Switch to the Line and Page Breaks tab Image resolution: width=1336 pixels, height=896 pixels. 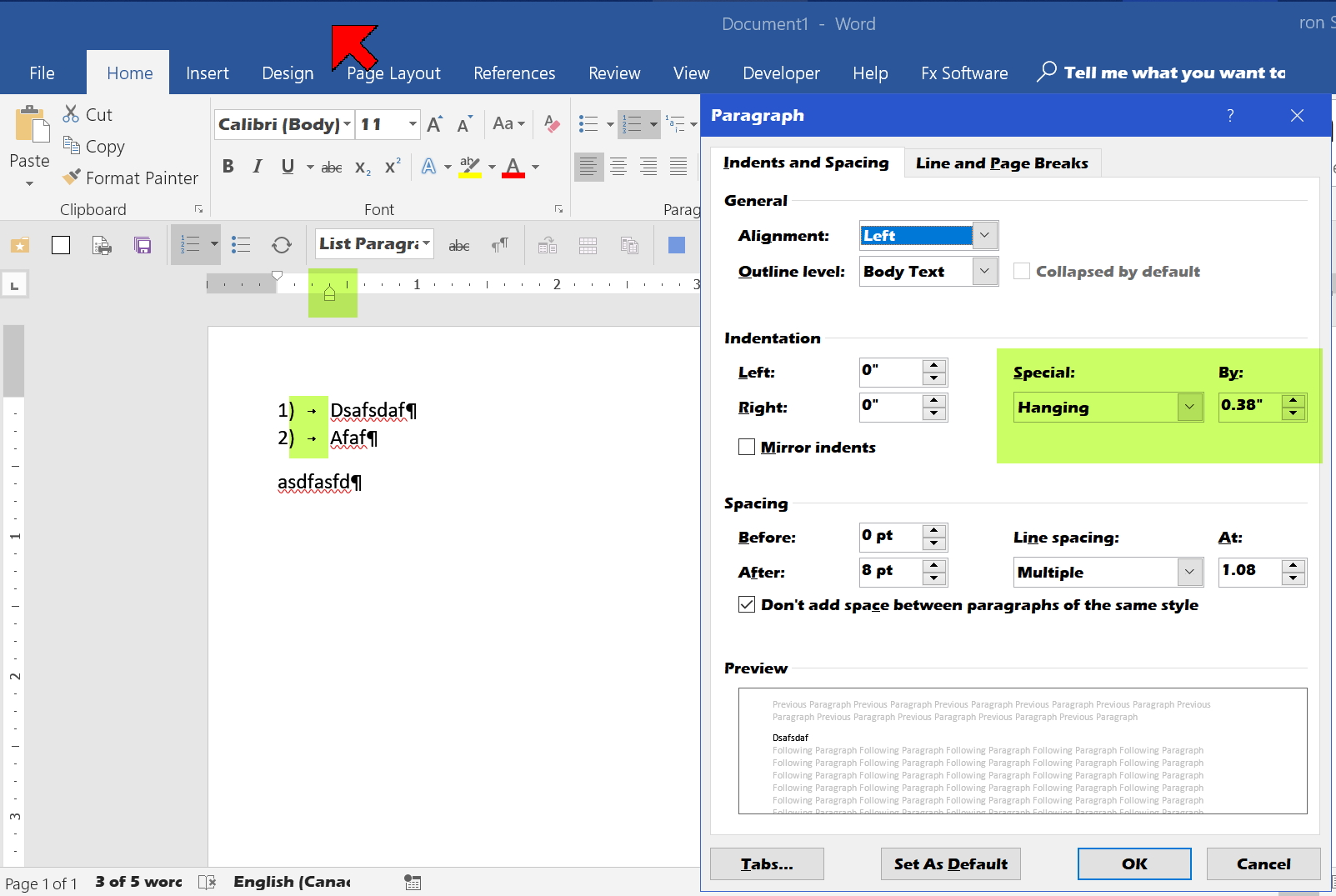(x=1002, y=163)
